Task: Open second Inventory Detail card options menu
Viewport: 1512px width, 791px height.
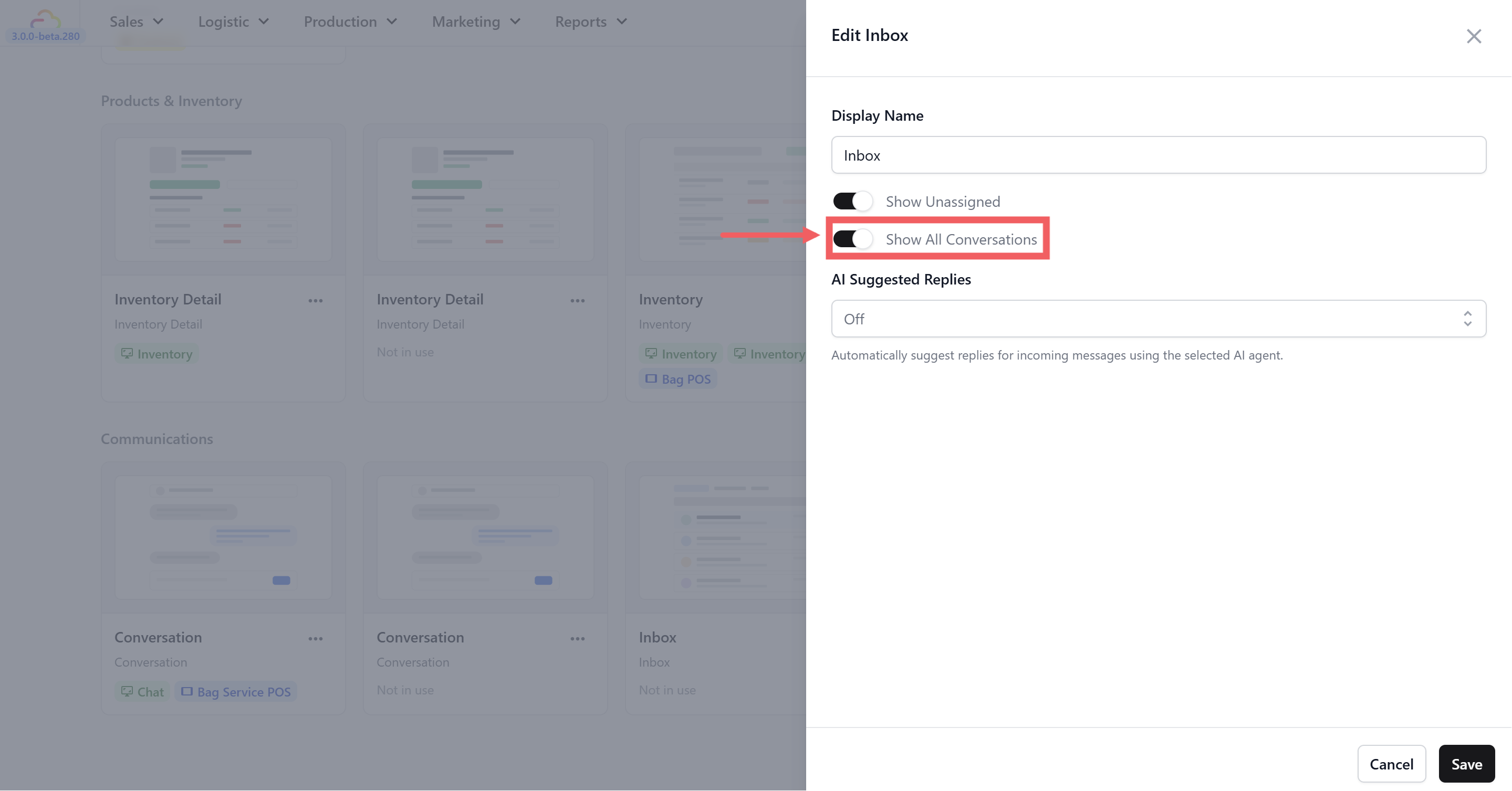Action: [577, 300]
